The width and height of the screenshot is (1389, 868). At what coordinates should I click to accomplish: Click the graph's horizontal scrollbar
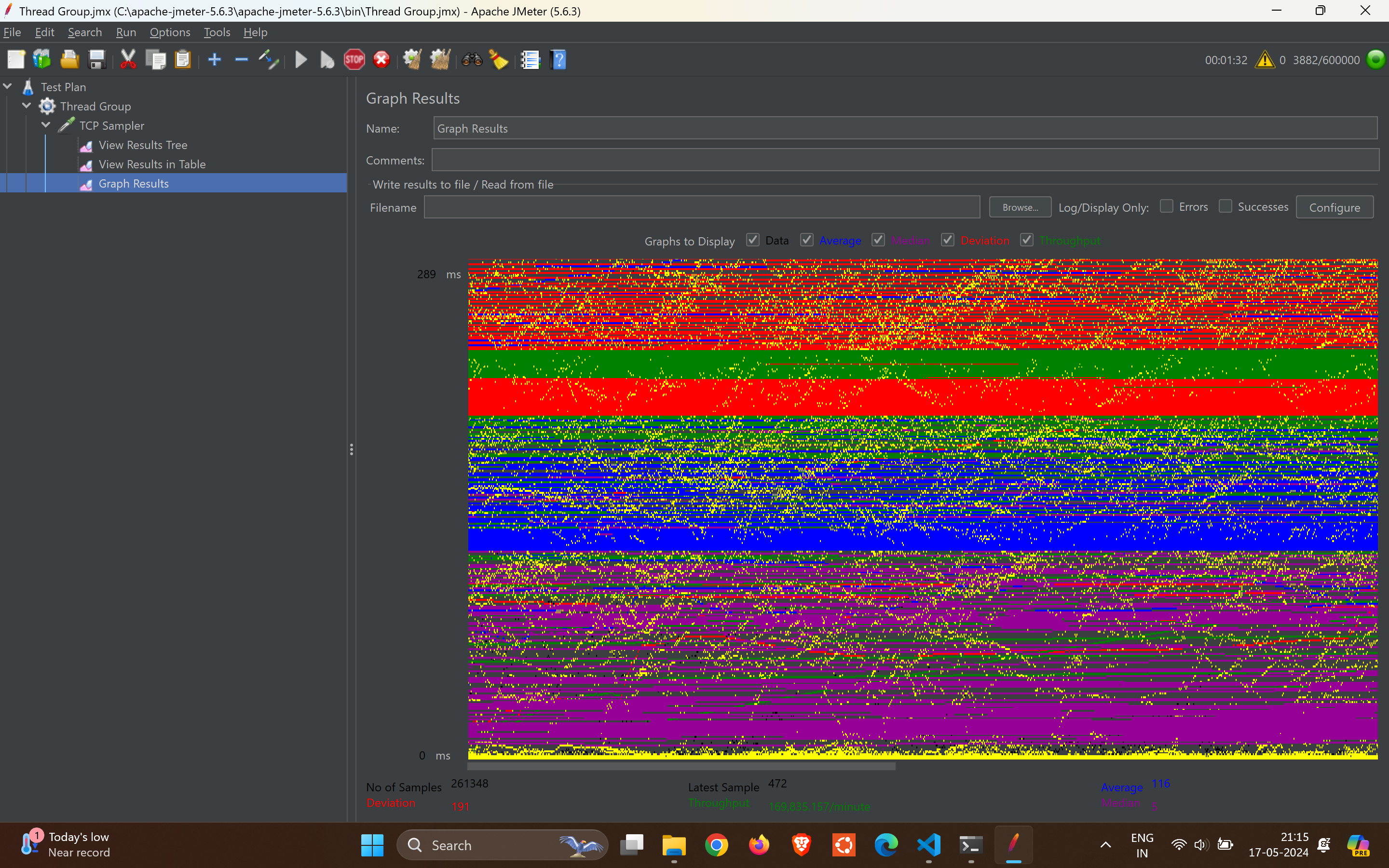[681, 766]
